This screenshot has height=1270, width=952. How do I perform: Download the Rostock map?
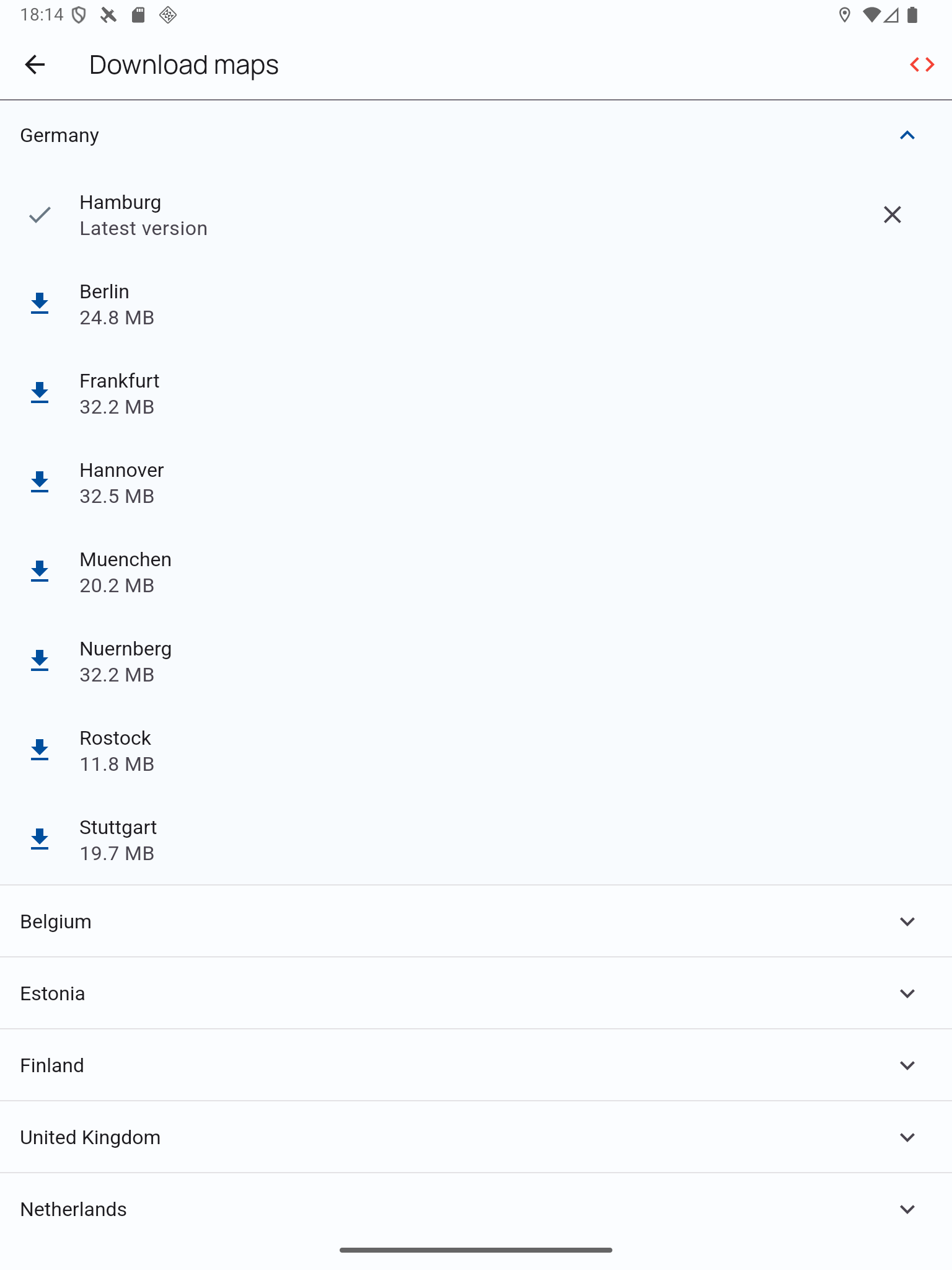[40, 750]
